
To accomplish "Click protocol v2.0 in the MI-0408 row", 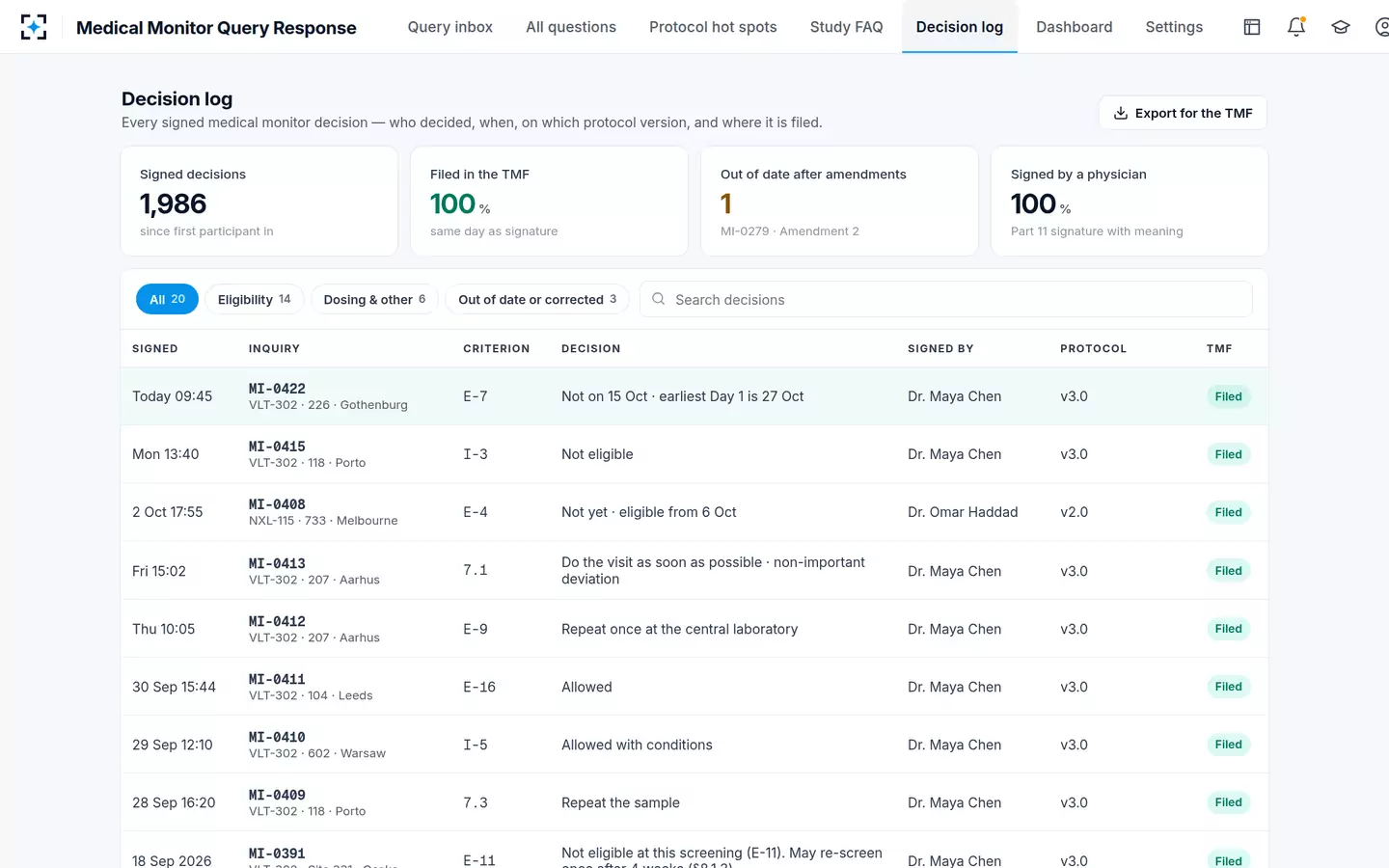I will pyautogui.click(x=1075, y=512).
